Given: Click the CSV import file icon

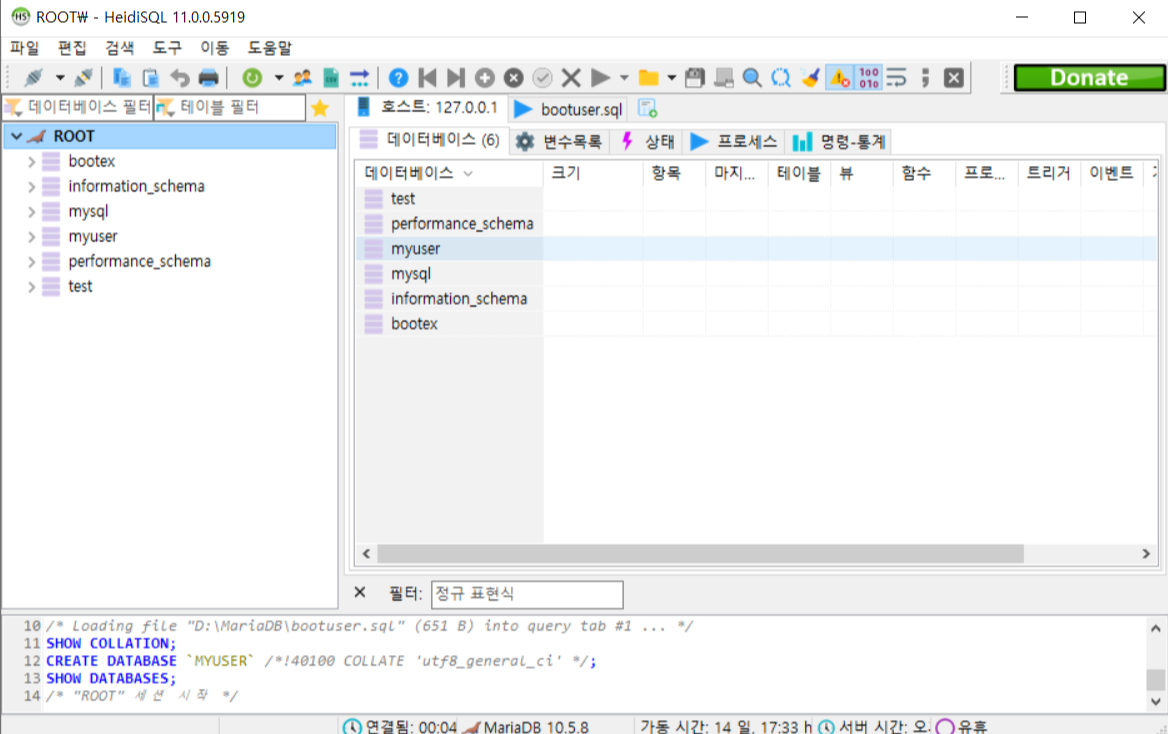Looking at the screenshot, I should click(x=331, y=77).
